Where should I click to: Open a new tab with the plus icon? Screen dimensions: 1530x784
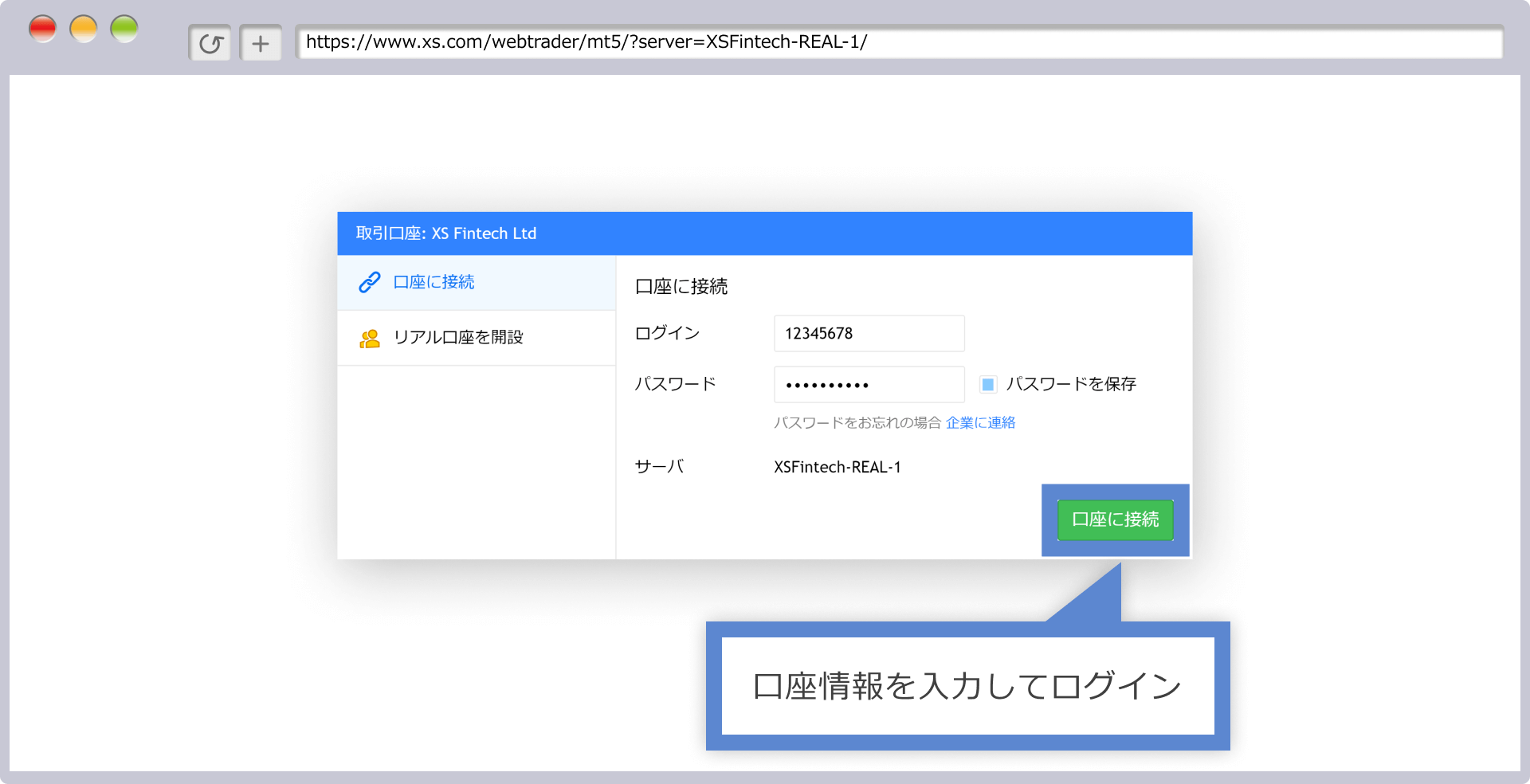point(261,43)
